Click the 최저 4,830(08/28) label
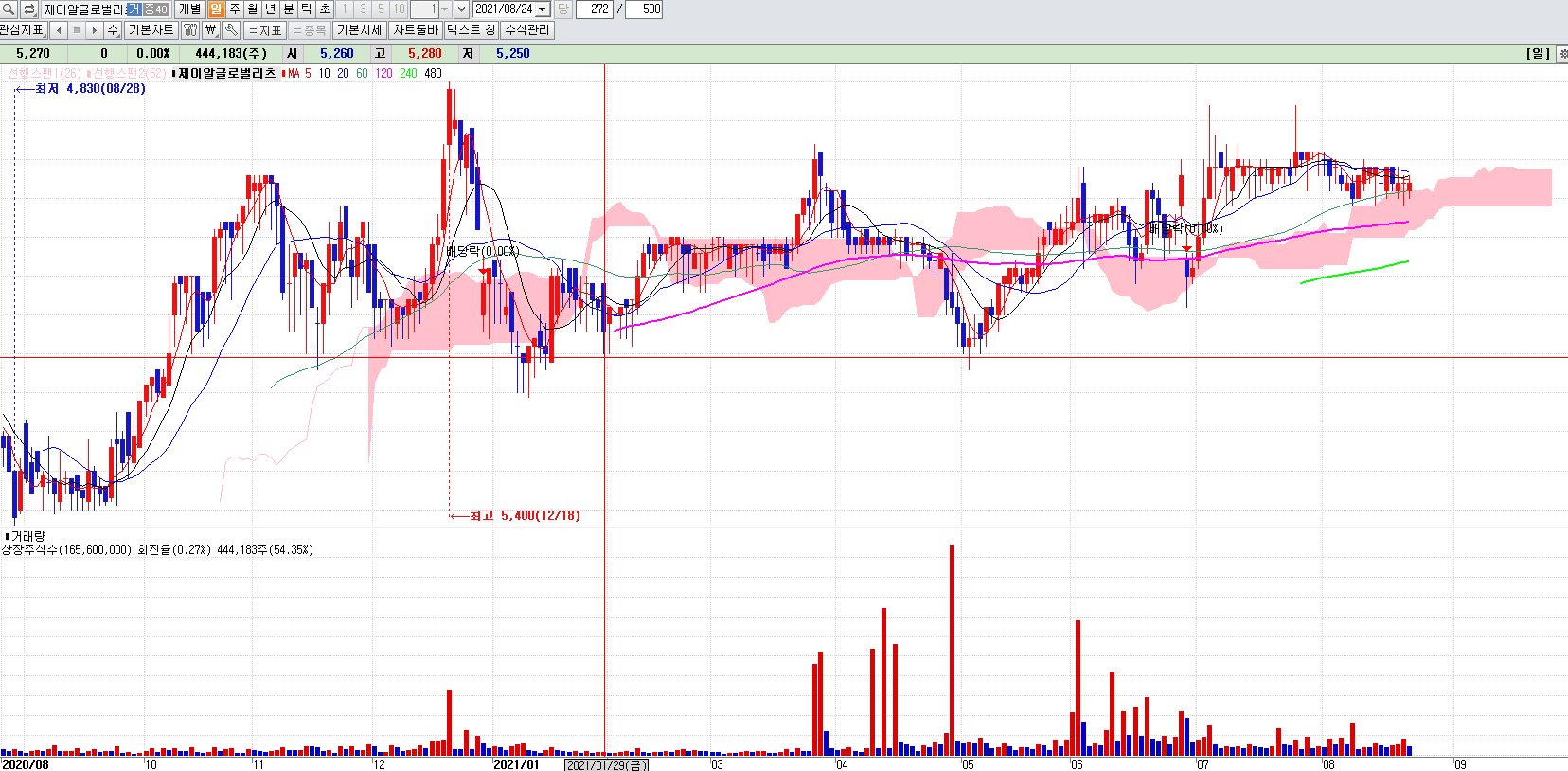This screenshot has width=1568, height=771. 90,88
